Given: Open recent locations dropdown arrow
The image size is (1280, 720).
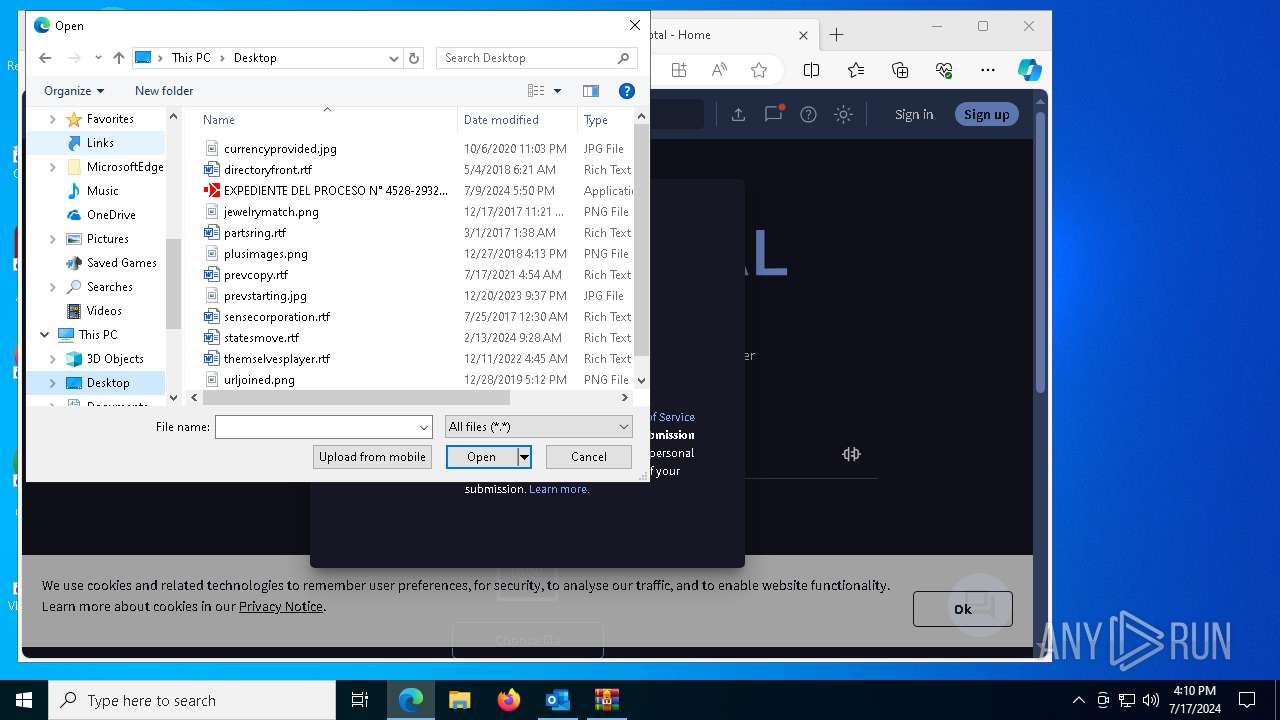Looking at the screenshot, I should pyautogui.click(x=98, y=58).
